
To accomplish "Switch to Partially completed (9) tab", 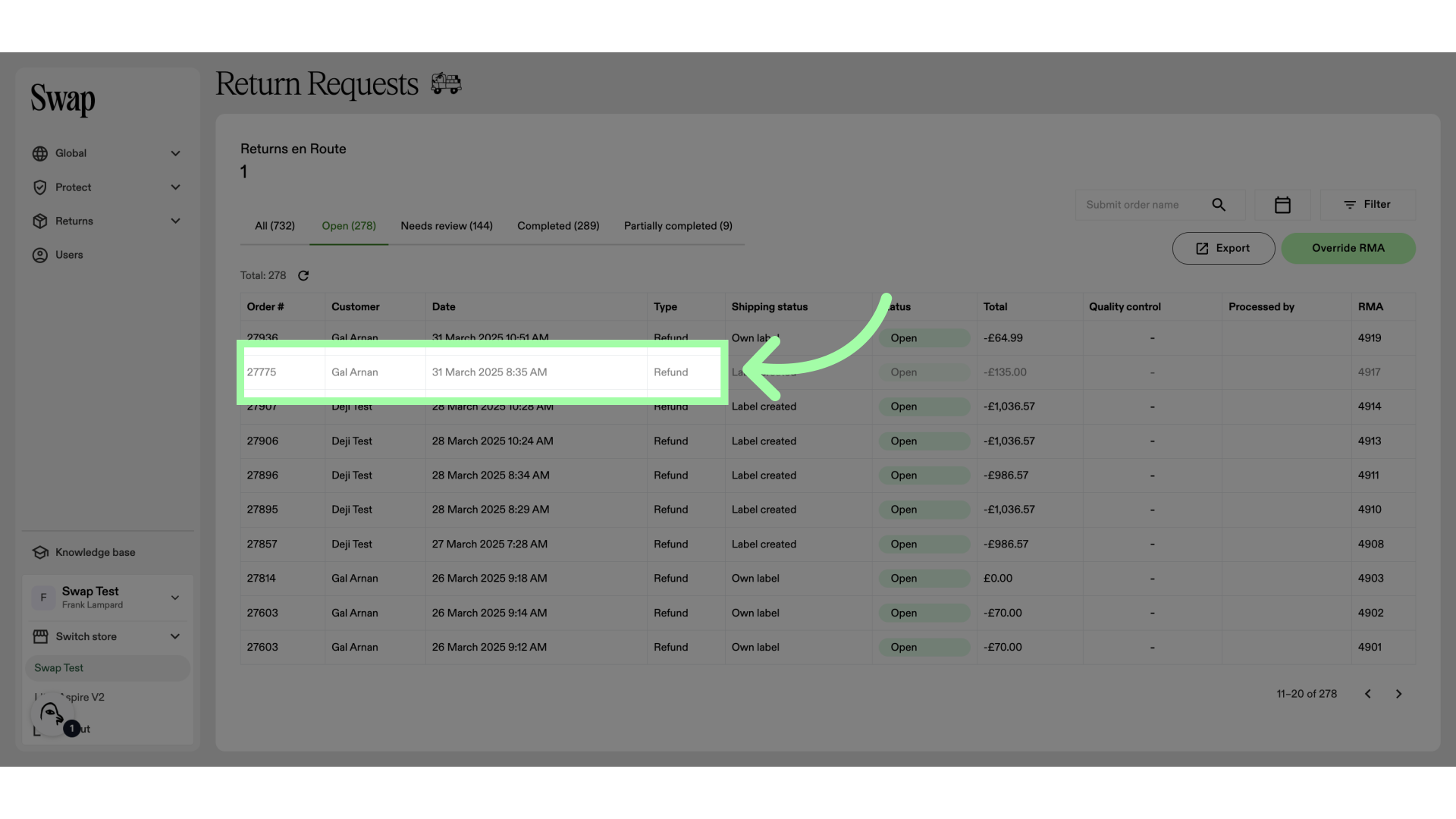I will coord(678,226).
